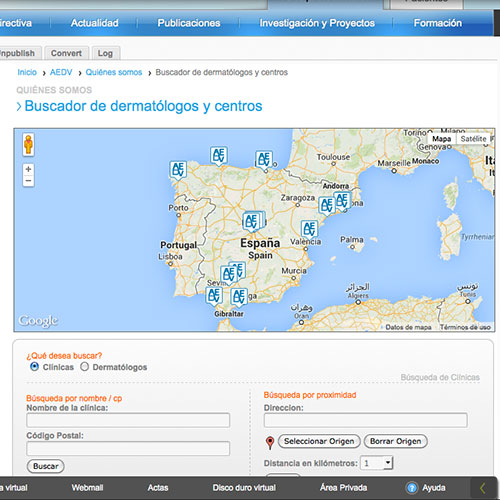Click AEDV marker on northern Asturias coast
This screenshot has width=500, height=500.
point(219,155)
